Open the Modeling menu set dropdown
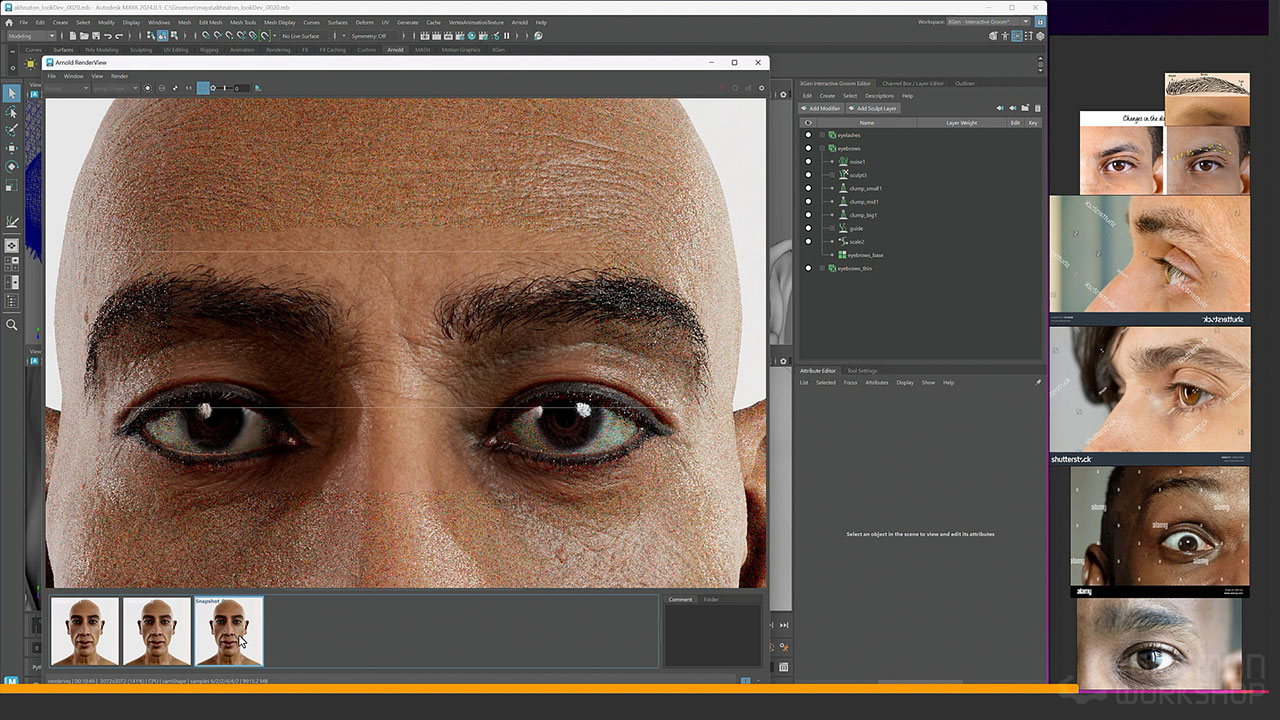This screenshot has width=1280, height=720. [x=31, y=36]
